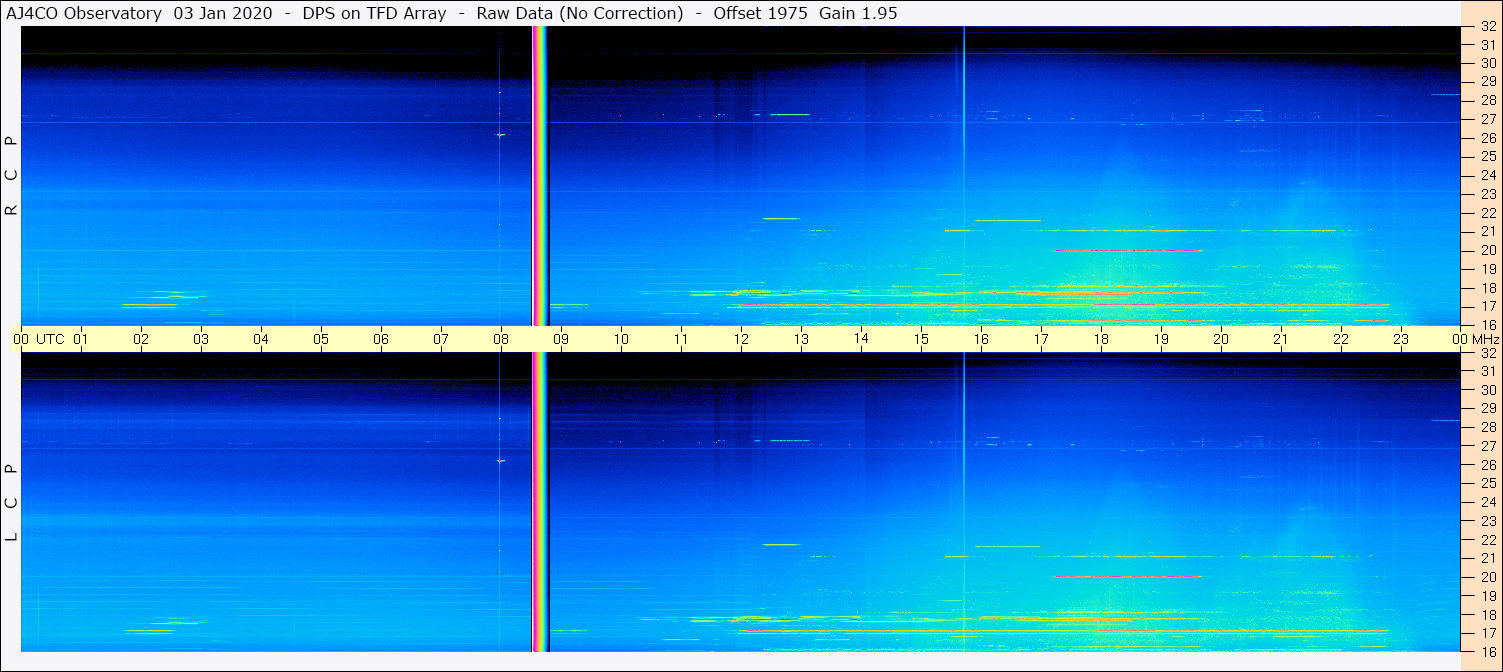
Task: Click hour 21 on the UTC time axis
Action: [x=1281, y=339]
